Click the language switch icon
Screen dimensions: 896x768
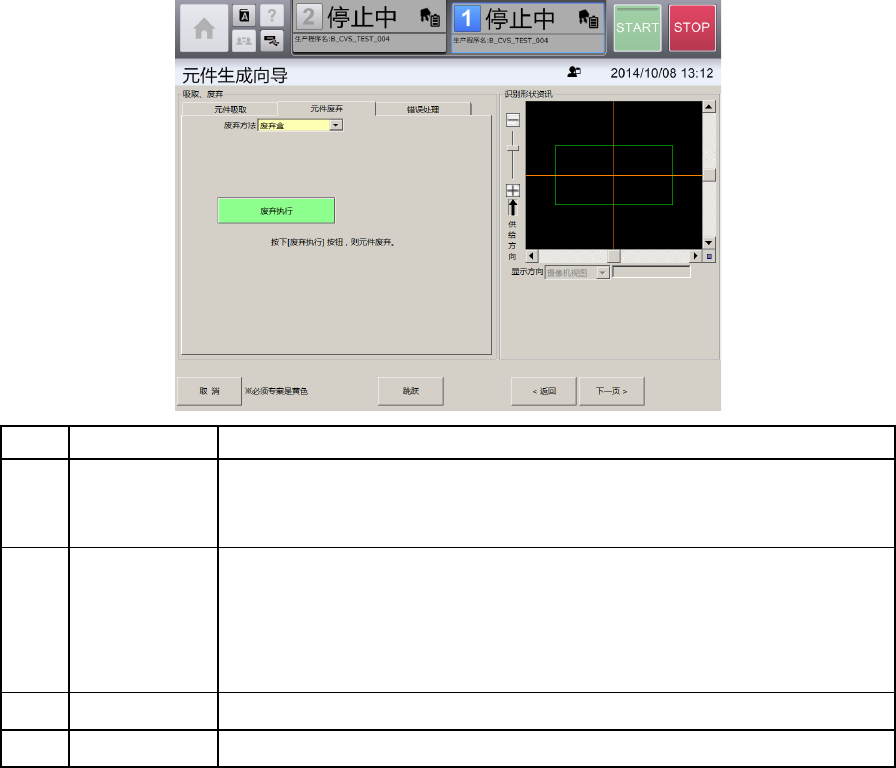(x=243, y=16)
